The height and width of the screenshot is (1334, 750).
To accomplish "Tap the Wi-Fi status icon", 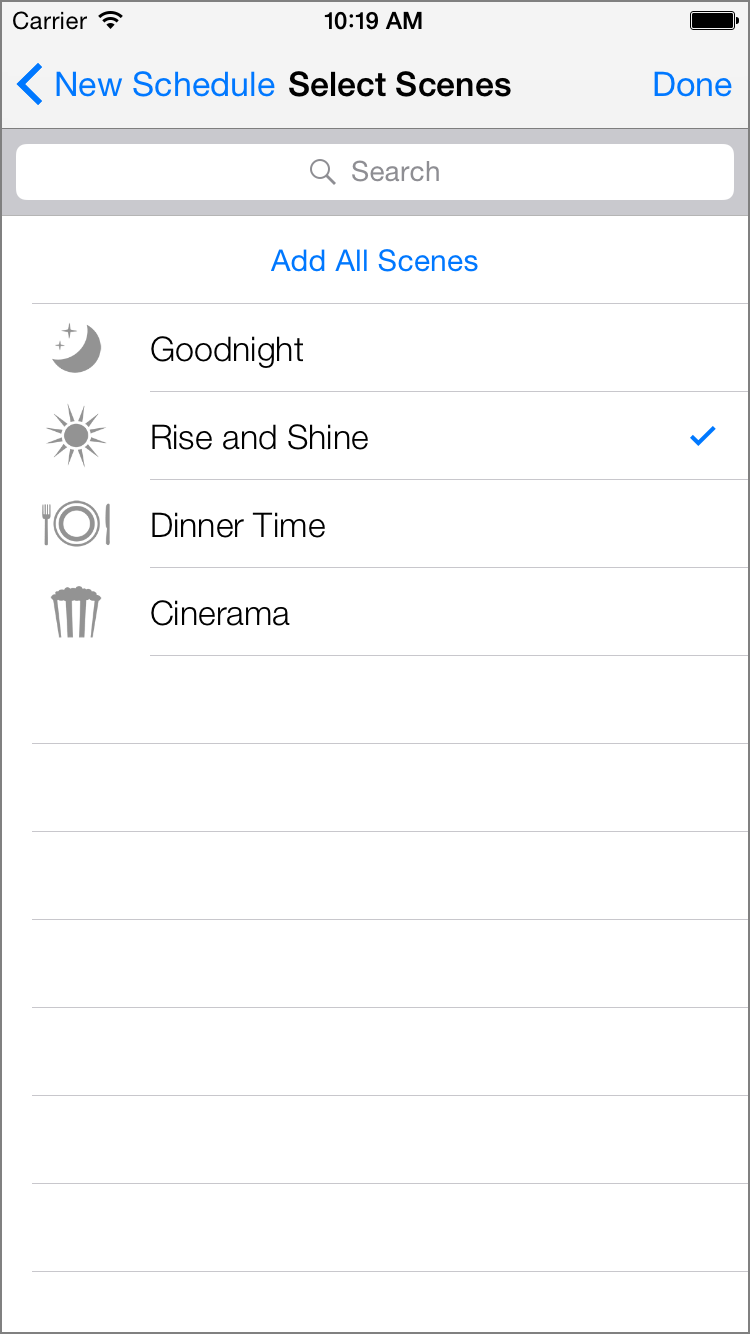I will pyautogui.click(x=111, y=20).
